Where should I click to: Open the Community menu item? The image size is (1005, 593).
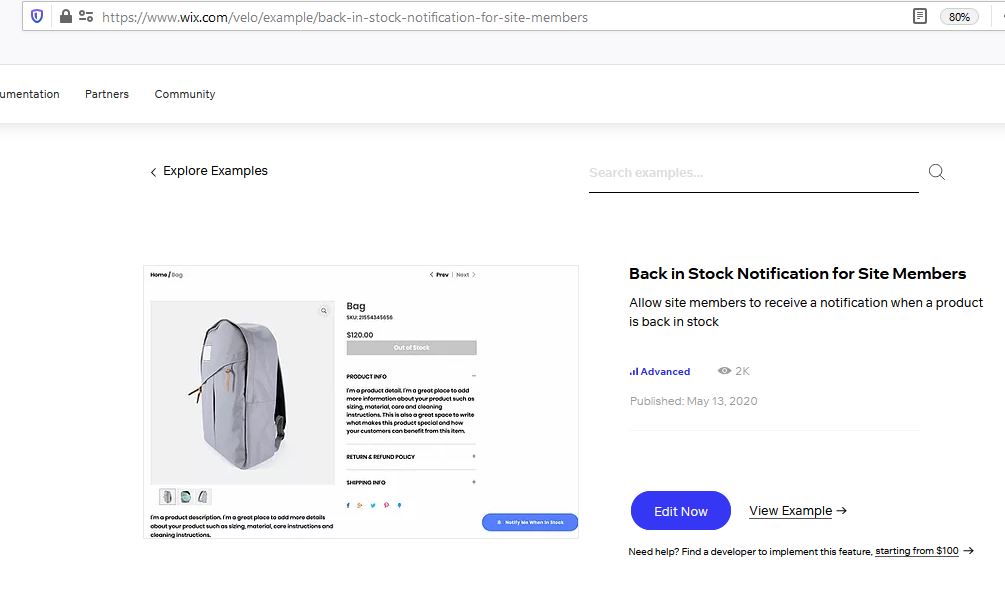click(185, 94)
